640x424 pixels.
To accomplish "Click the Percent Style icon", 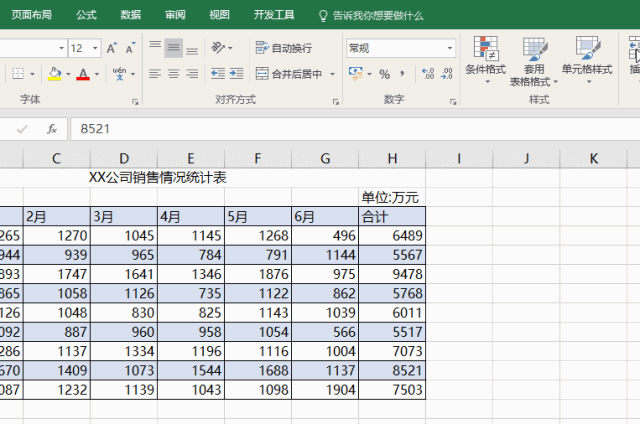I will point(385,74).
